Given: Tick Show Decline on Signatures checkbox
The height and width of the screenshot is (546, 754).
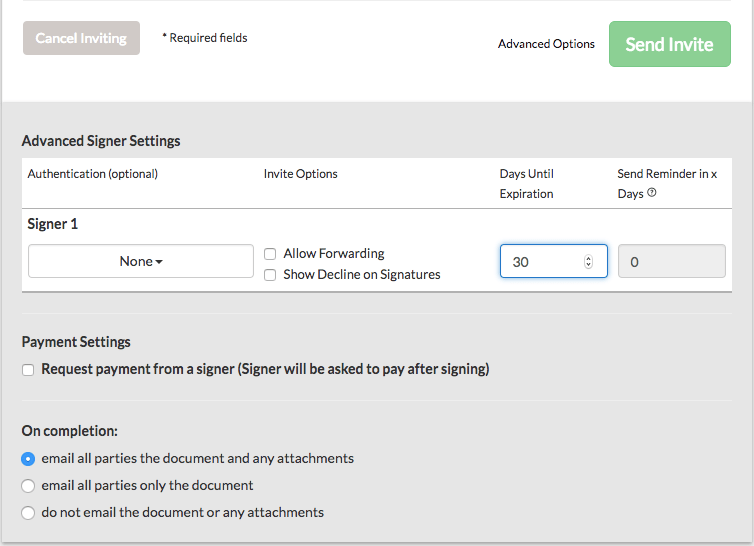Looking at the screenshot, I should 270,275.
